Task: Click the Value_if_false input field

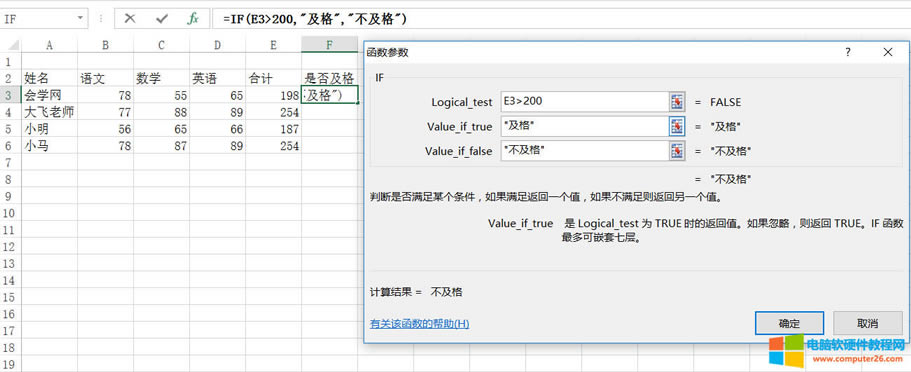Action: point(585,151)
